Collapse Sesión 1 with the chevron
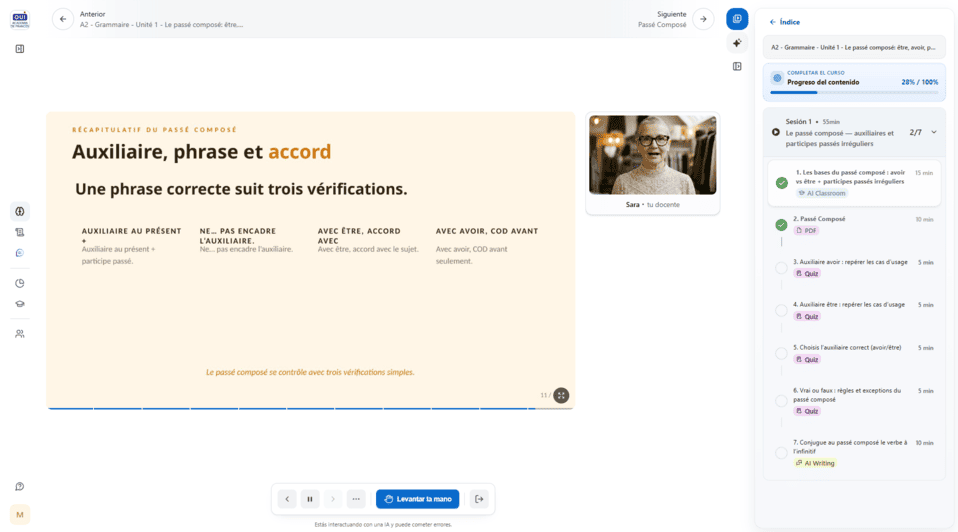 pyautogui.click(x=934, y=132)
